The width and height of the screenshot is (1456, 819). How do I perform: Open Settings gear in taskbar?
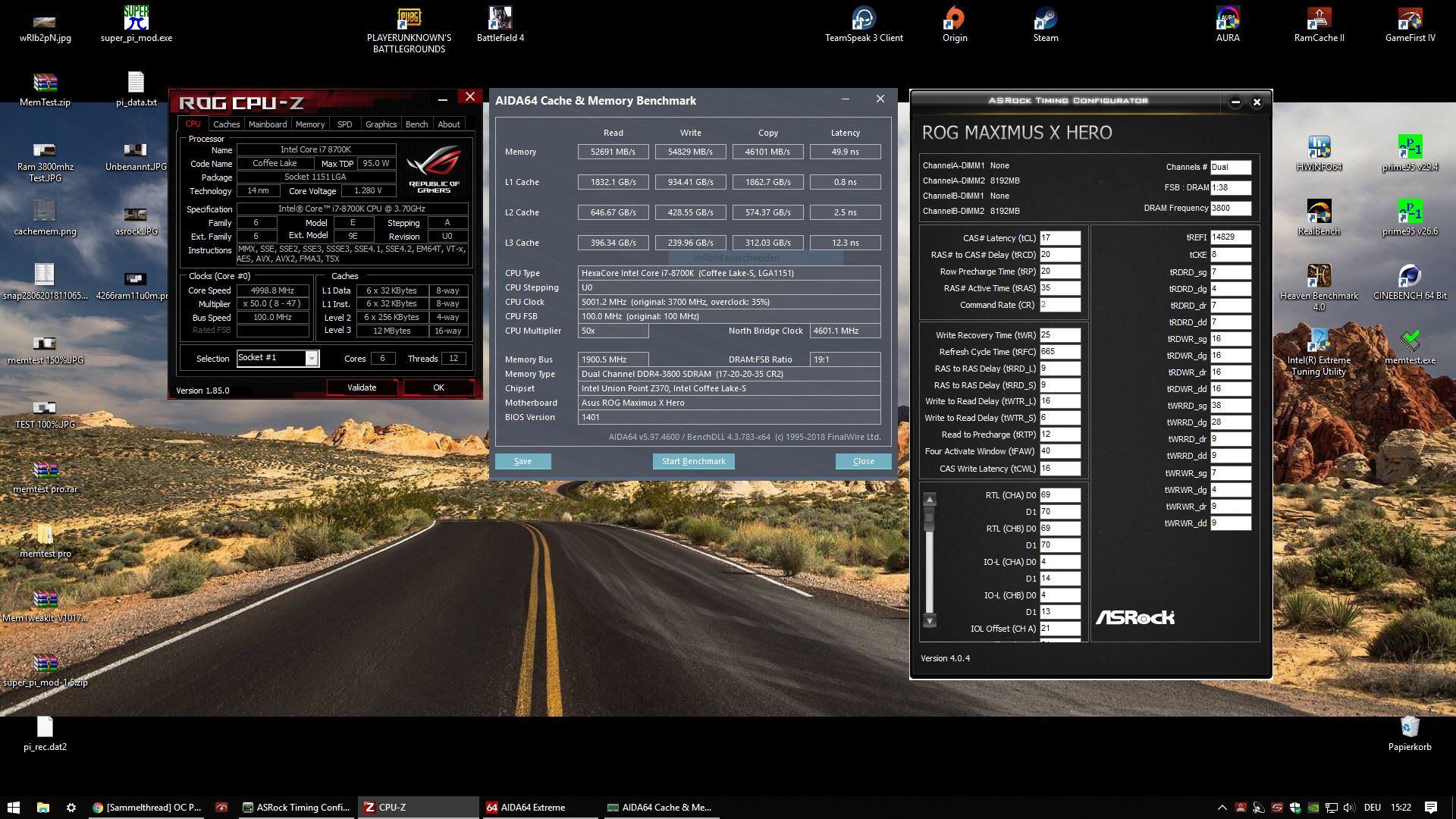(71, 808)
